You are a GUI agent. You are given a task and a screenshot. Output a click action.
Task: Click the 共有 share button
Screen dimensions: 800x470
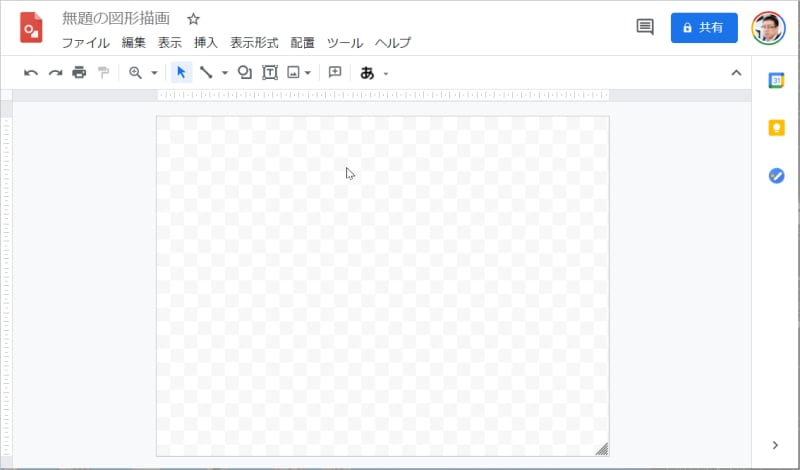pos(704,28)
